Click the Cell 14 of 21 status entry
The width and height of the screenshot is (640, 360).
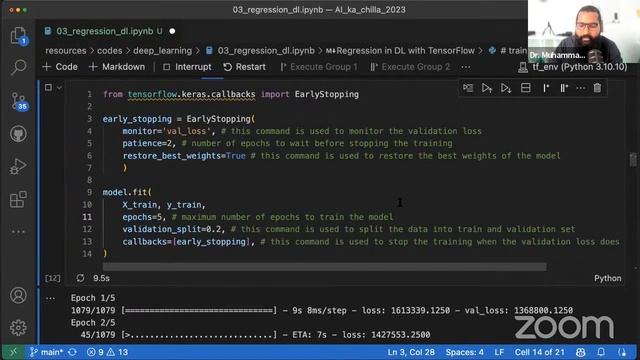[539, 352]
